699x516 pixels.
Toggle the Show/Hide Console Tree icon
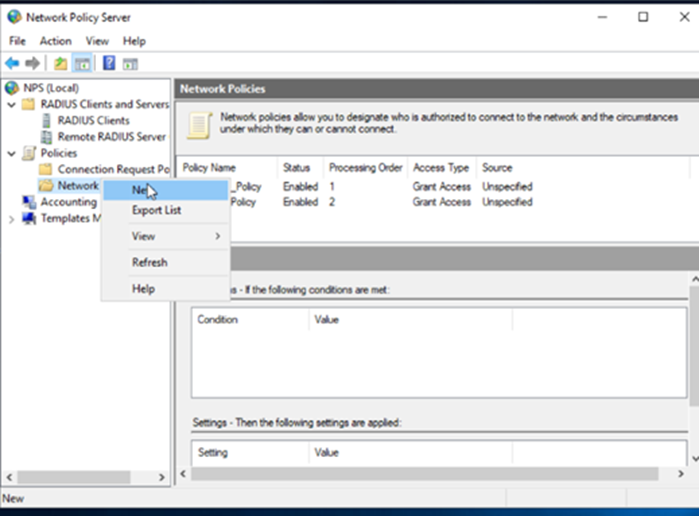(82, 63)
